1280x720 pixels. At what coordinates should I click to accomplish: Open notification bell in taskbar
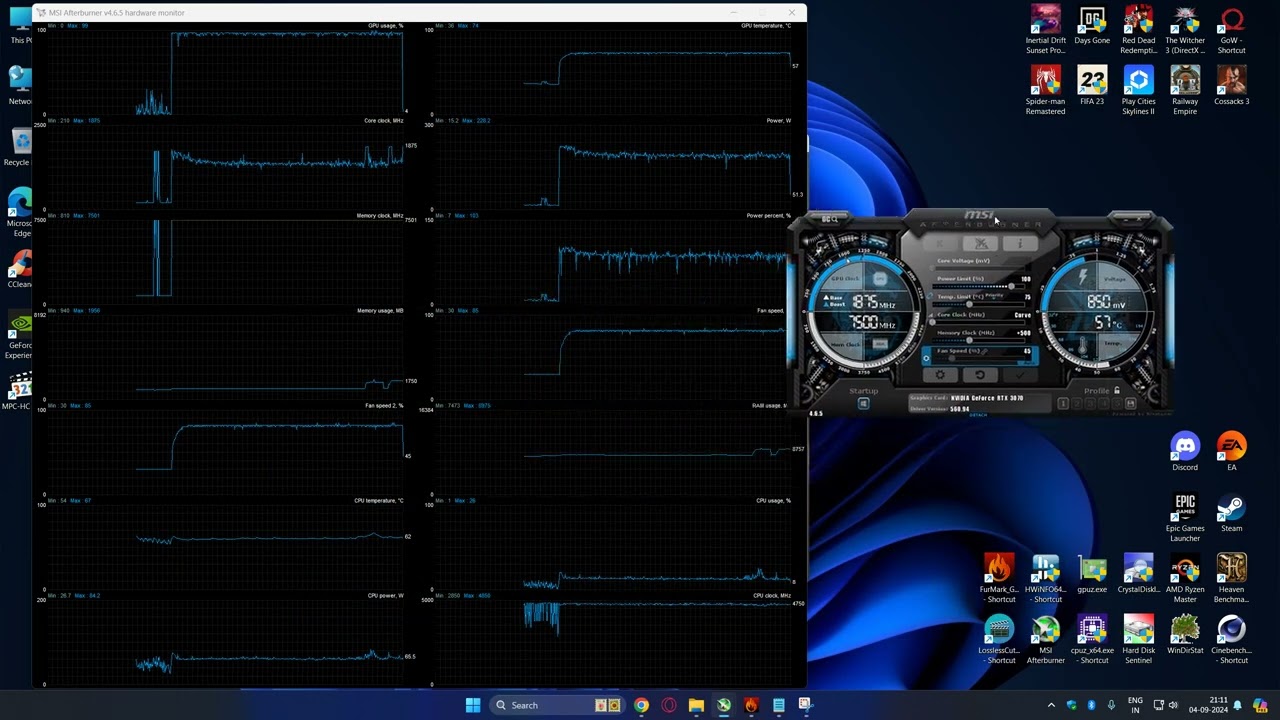point(1238,705)
